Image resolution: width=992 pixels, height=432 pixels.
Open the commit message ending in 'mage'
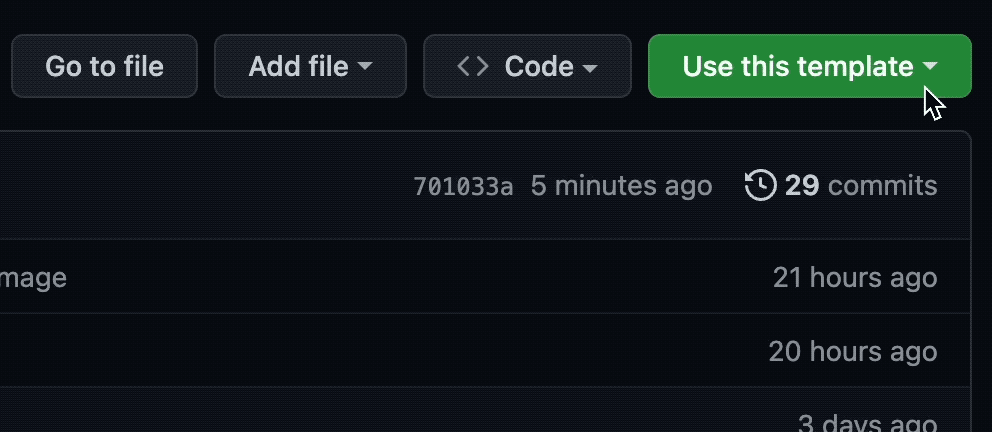point(33,278)
